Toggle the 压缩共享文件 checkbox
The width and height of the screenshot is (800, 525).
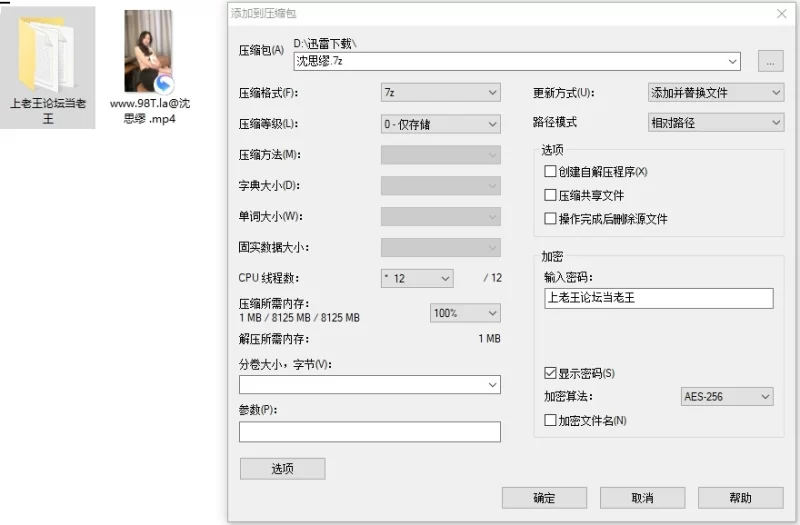coord(550,196)
